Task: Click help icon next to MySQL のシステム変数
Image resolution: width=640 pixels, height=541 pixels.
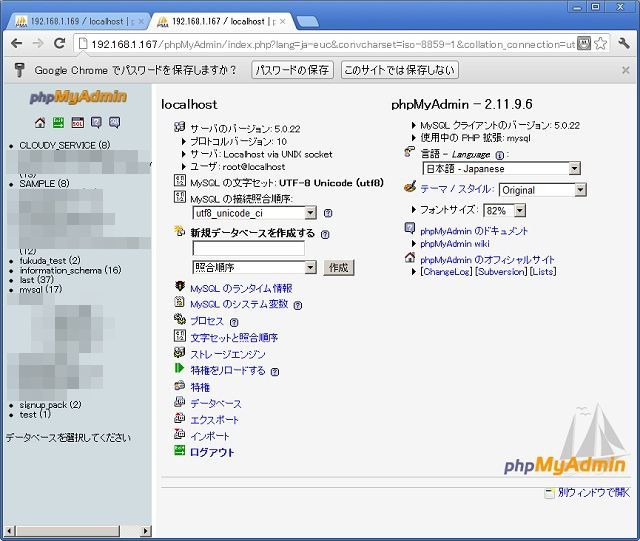Action: point(298,305)
